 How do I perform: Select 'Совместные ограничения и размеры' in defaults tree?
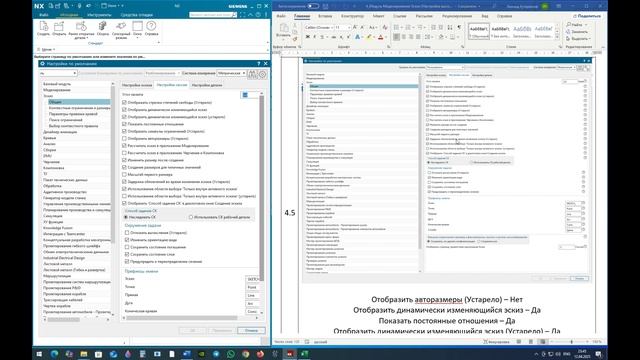pos(79,108)
